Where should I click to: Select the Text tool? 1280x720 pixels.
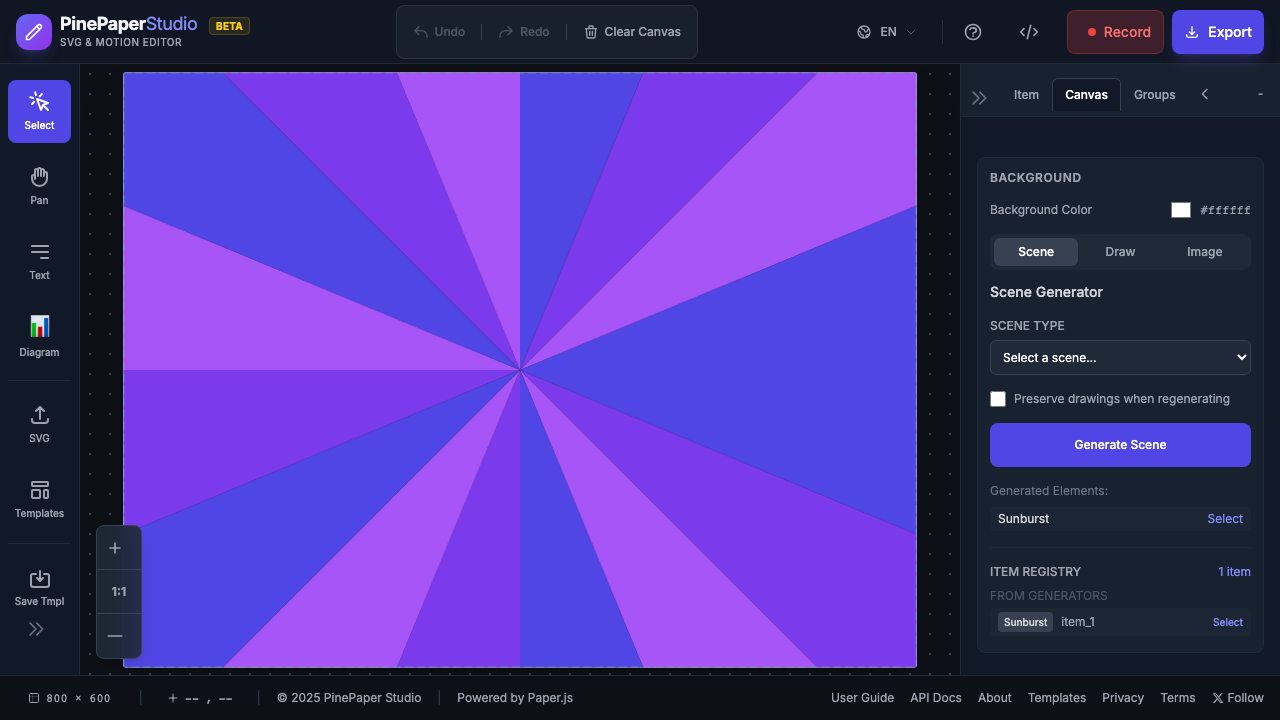click(39, 261)
